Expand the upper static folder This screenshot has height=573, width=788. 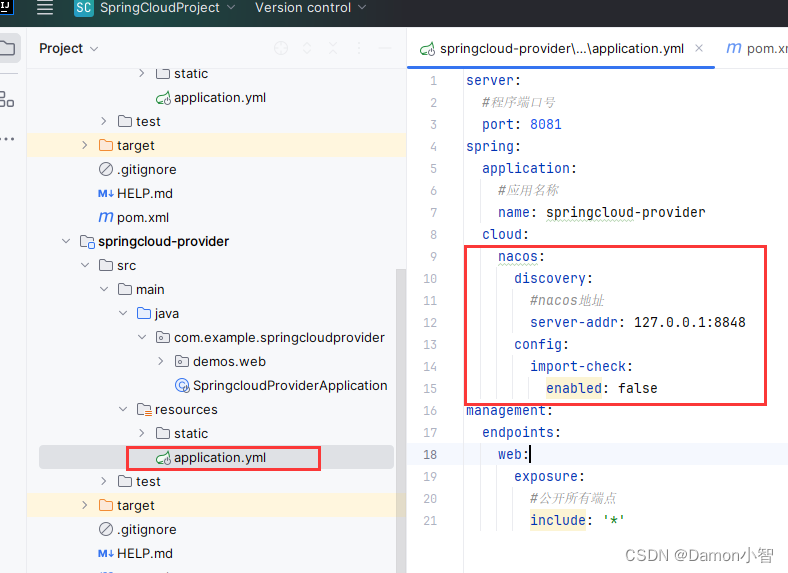point(142,73)
